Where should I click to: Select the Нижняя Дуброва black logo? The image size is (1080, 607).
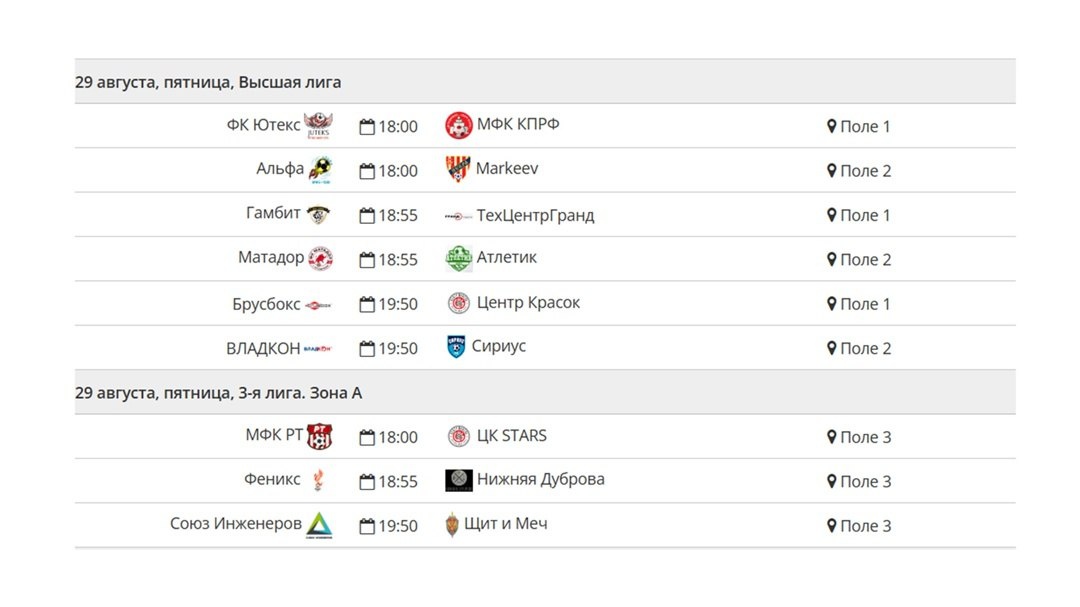pos(459,480)
